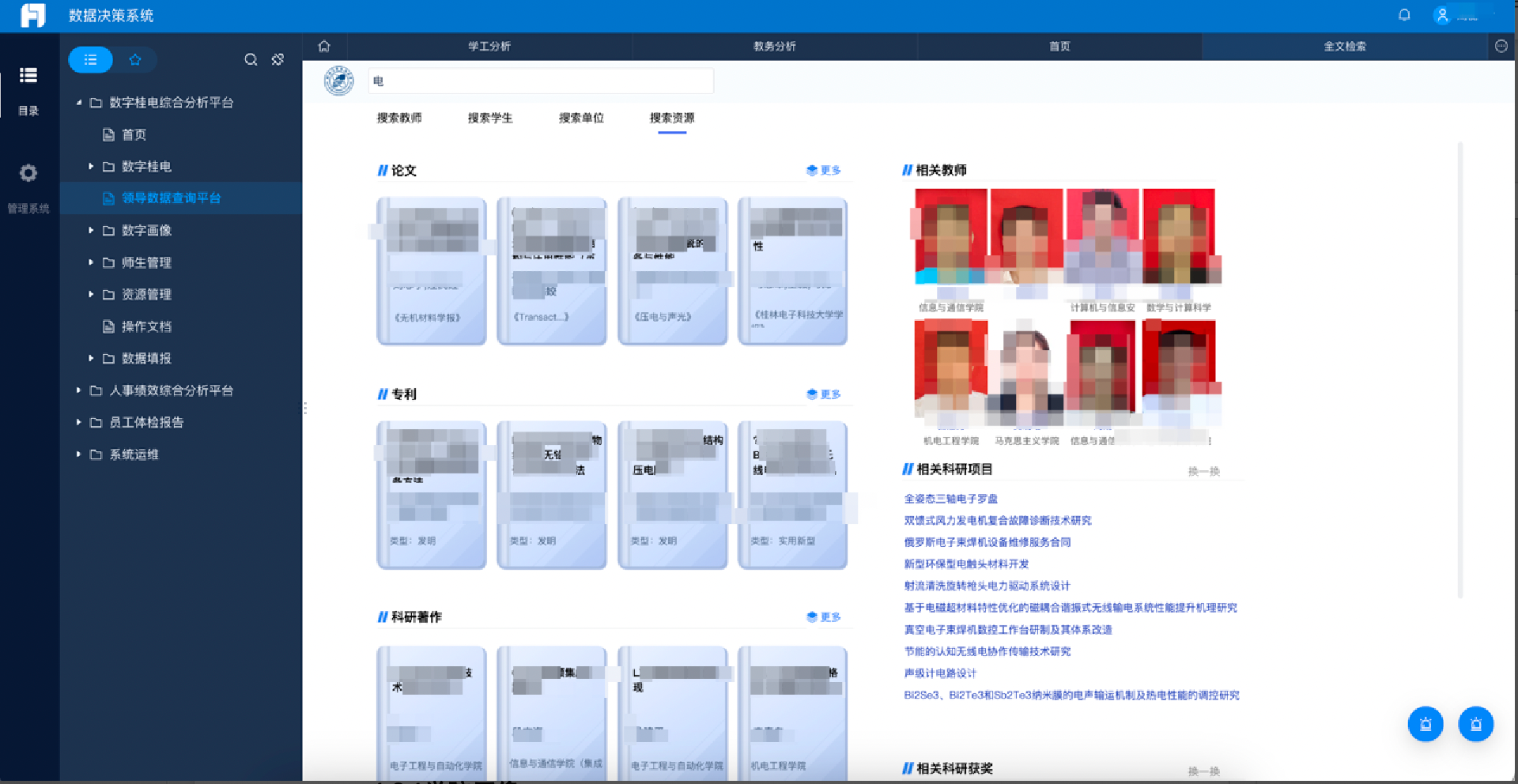1518x784 pixels.
Task: Switch to the directory list view toggle
Action: 91,59
